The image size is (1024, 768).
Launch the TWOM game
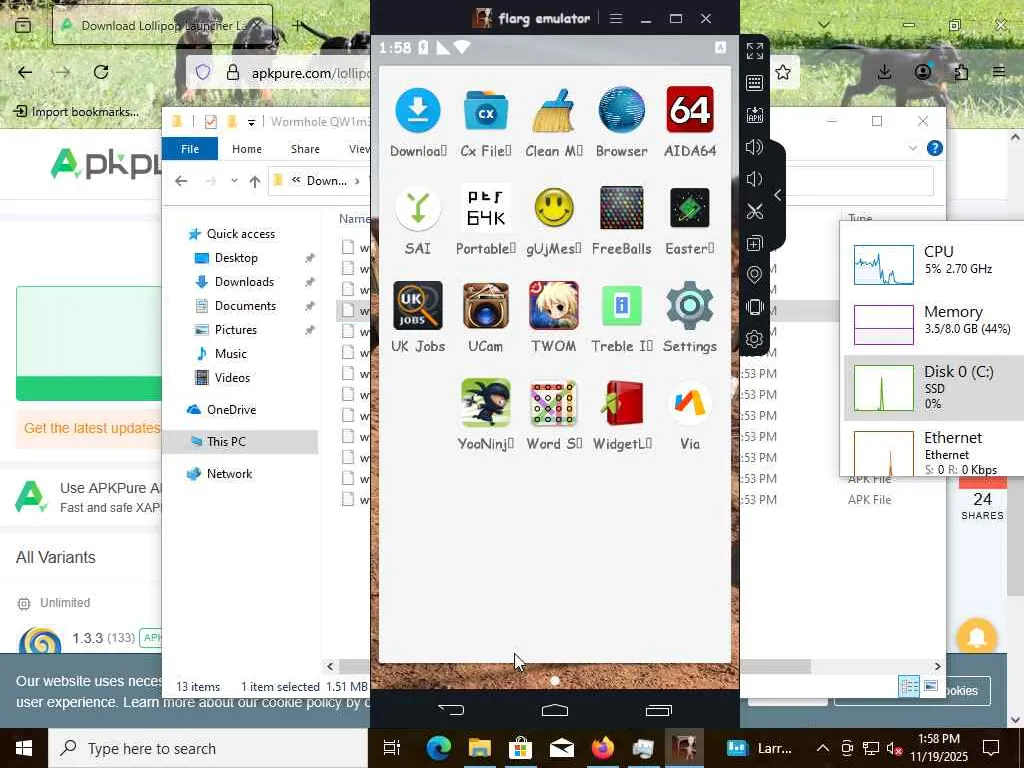click(x=554, y=306)
